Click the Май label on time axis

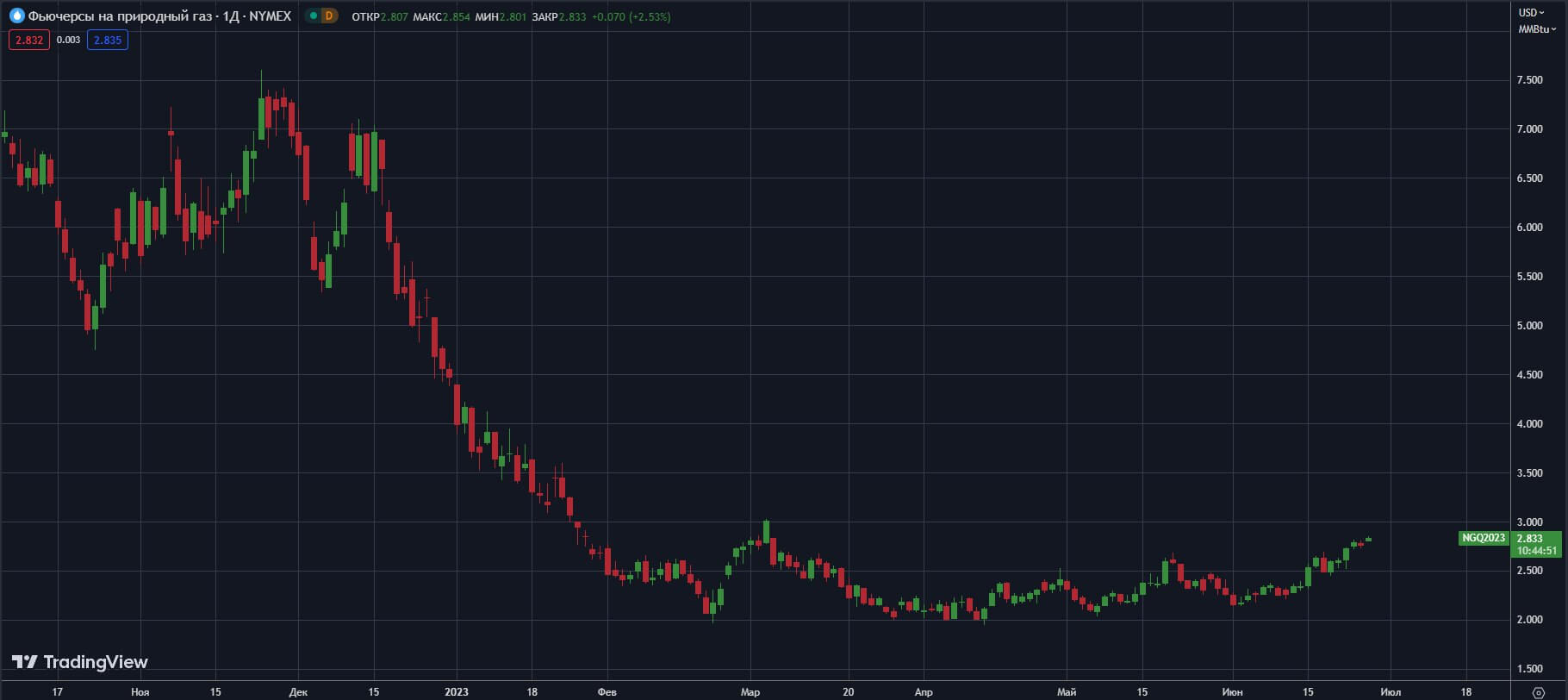click(x=1067, y=692)
